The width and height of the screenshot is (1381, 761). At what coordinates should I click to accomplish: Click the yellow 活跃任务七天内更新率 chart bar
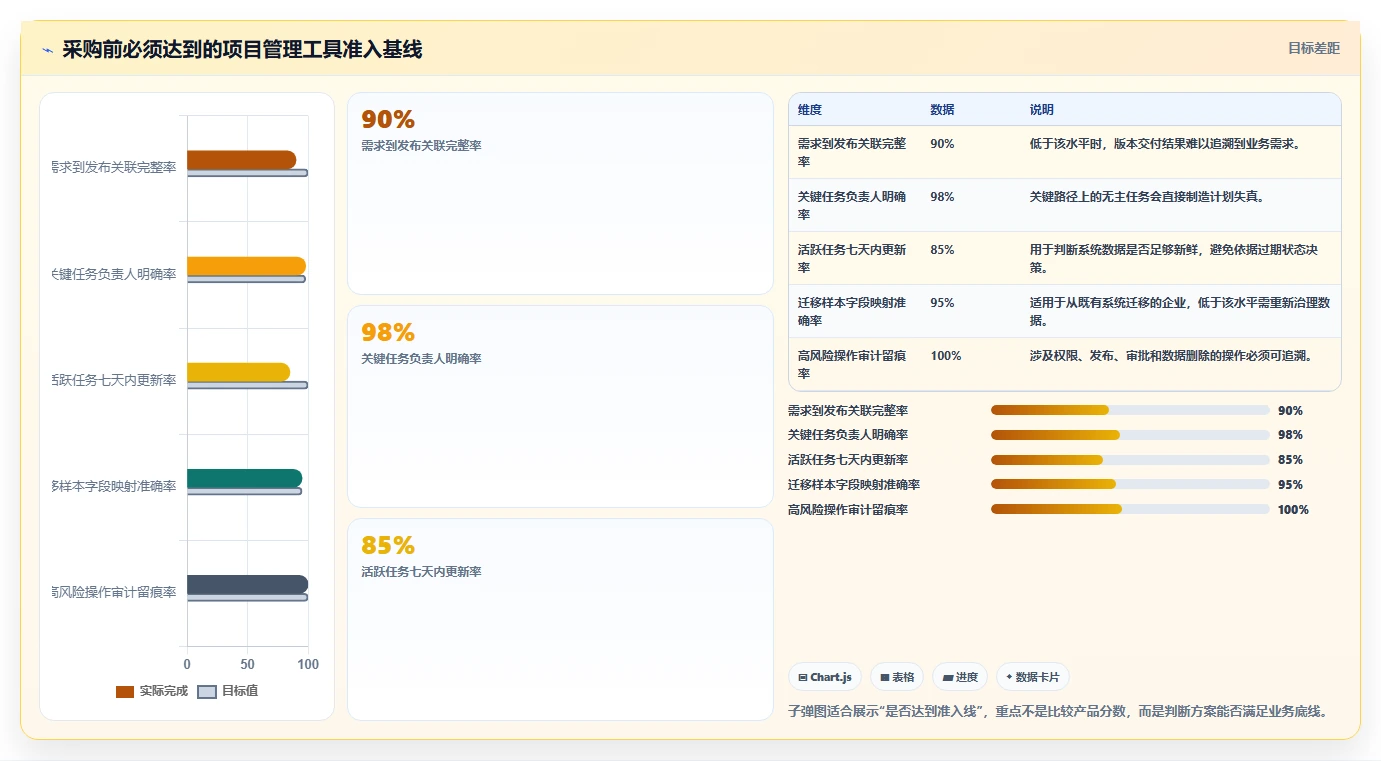pyautogui.click(x=238, y=372)
